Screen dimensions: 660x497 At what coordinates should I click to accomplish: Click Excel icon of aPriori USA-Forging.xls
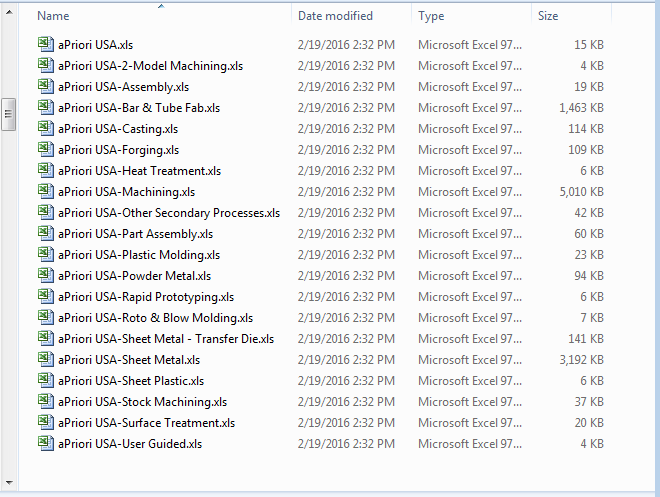[x=46, y=149]
